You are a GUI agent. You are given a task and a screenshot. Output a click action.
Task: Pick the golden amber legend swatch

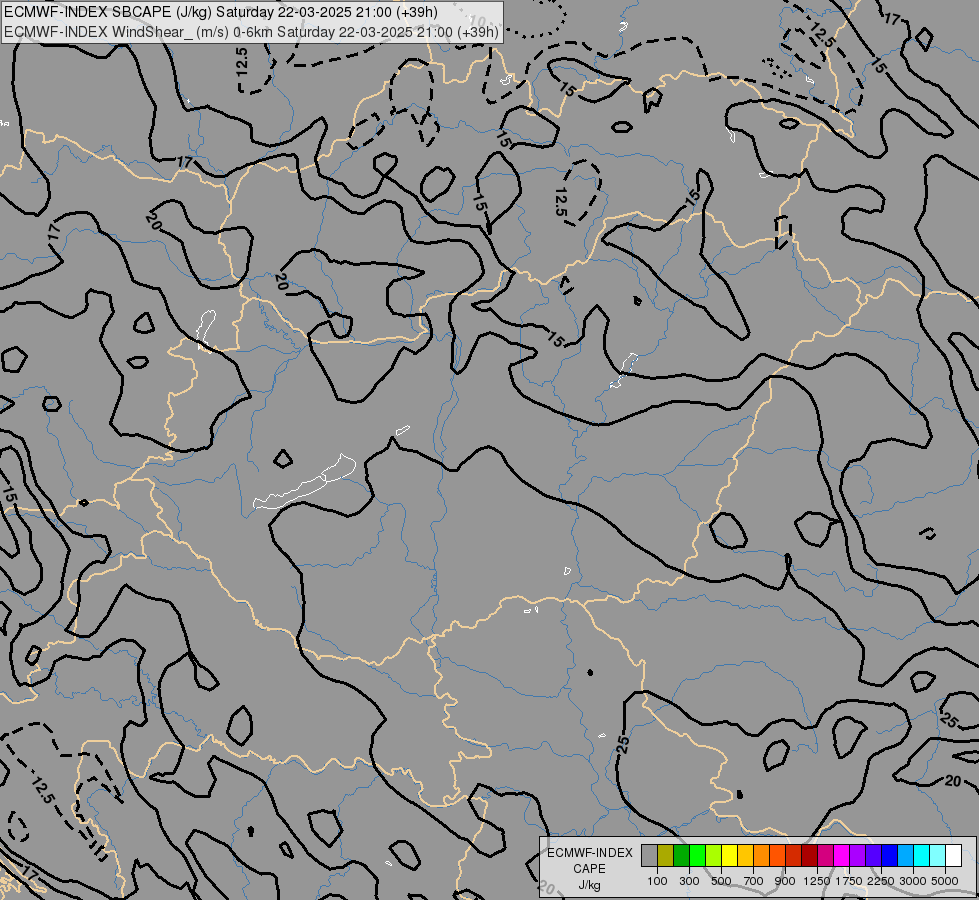click(745, 856)
